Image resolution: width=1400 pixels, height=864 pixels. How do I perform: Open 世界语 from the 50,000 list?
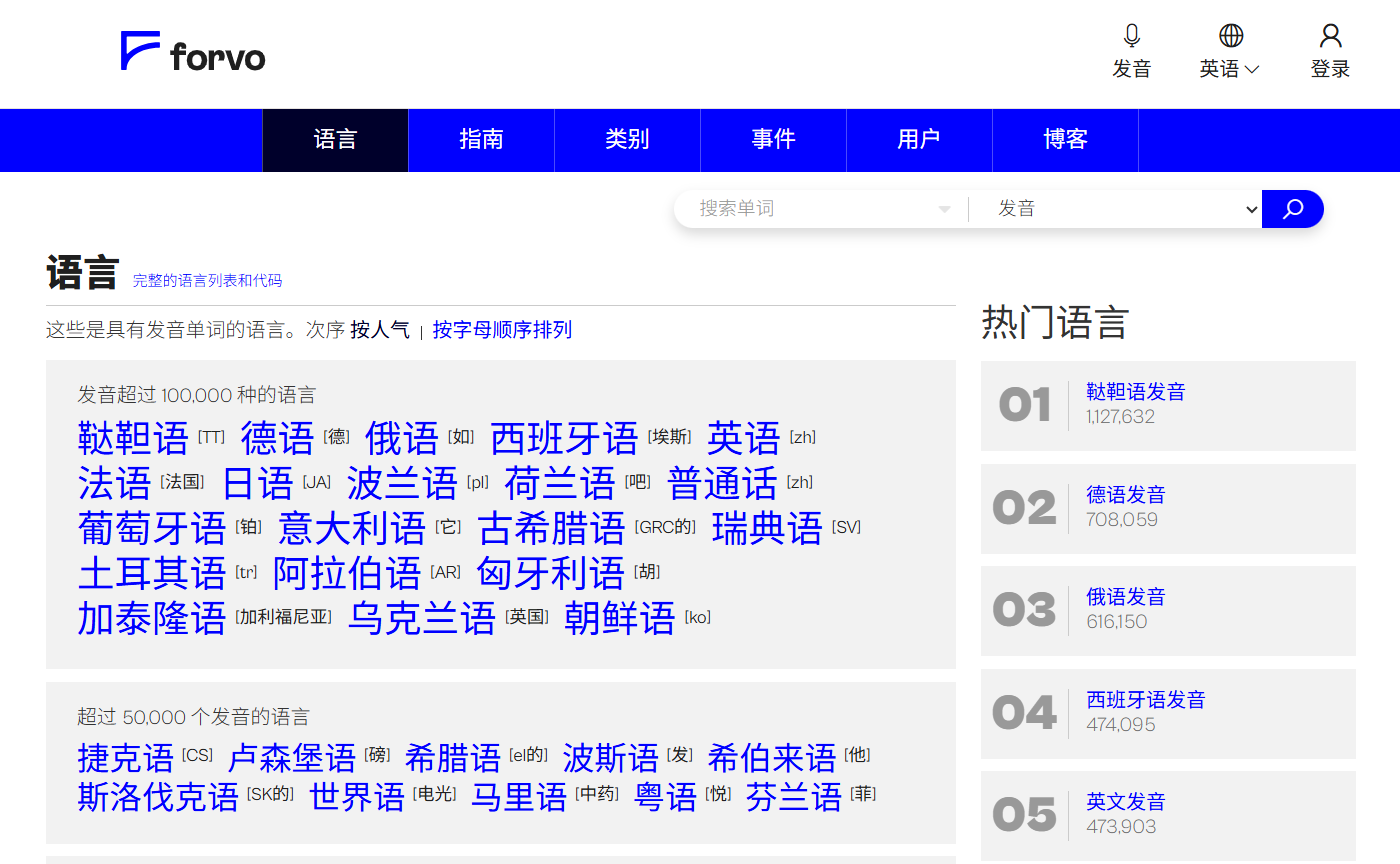pos(357,797)
